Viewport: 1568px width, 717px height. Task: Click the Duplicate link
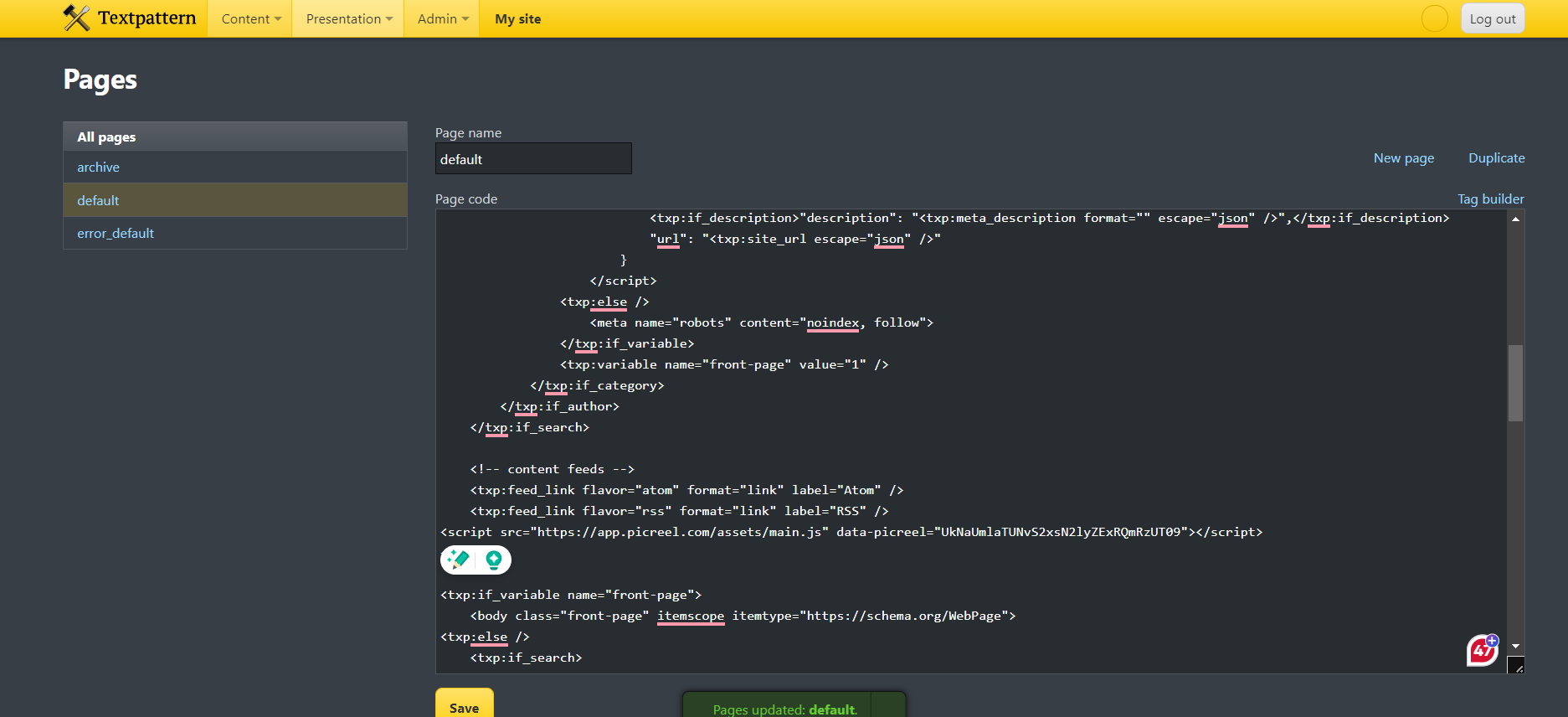(x=1497, y=158)
